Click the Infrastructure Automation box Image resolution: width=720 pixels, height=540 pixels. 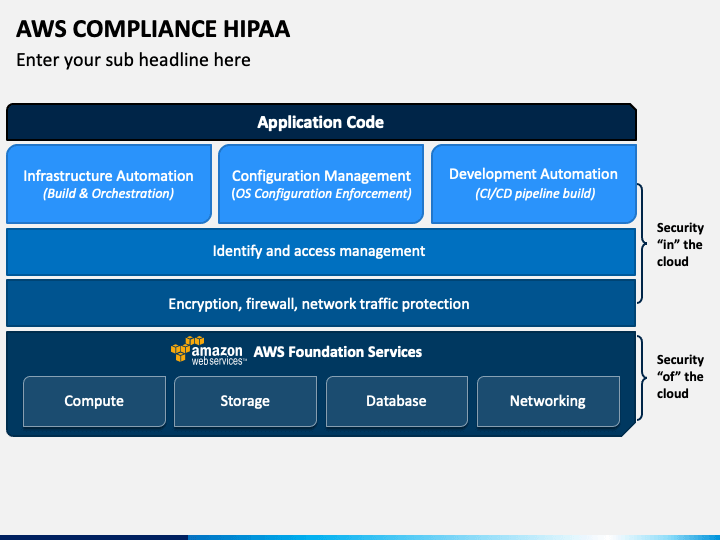coord(109,184)
